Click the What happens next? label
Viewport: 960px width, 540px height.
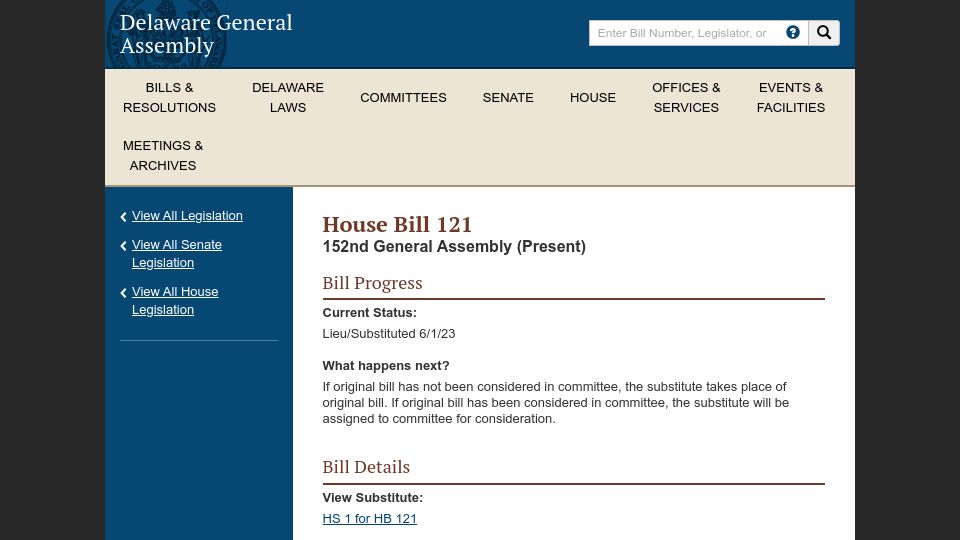[x=386, y=366]
